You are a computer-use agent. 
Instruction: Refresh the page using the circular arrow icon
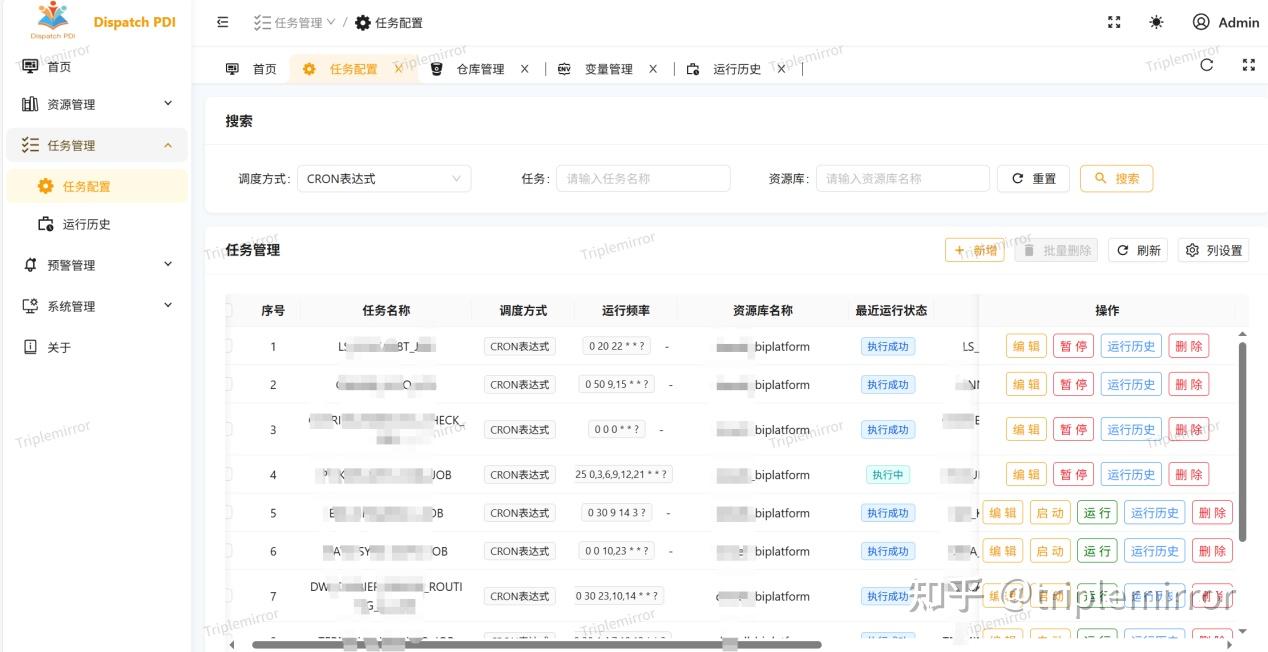pos(1206,64)
